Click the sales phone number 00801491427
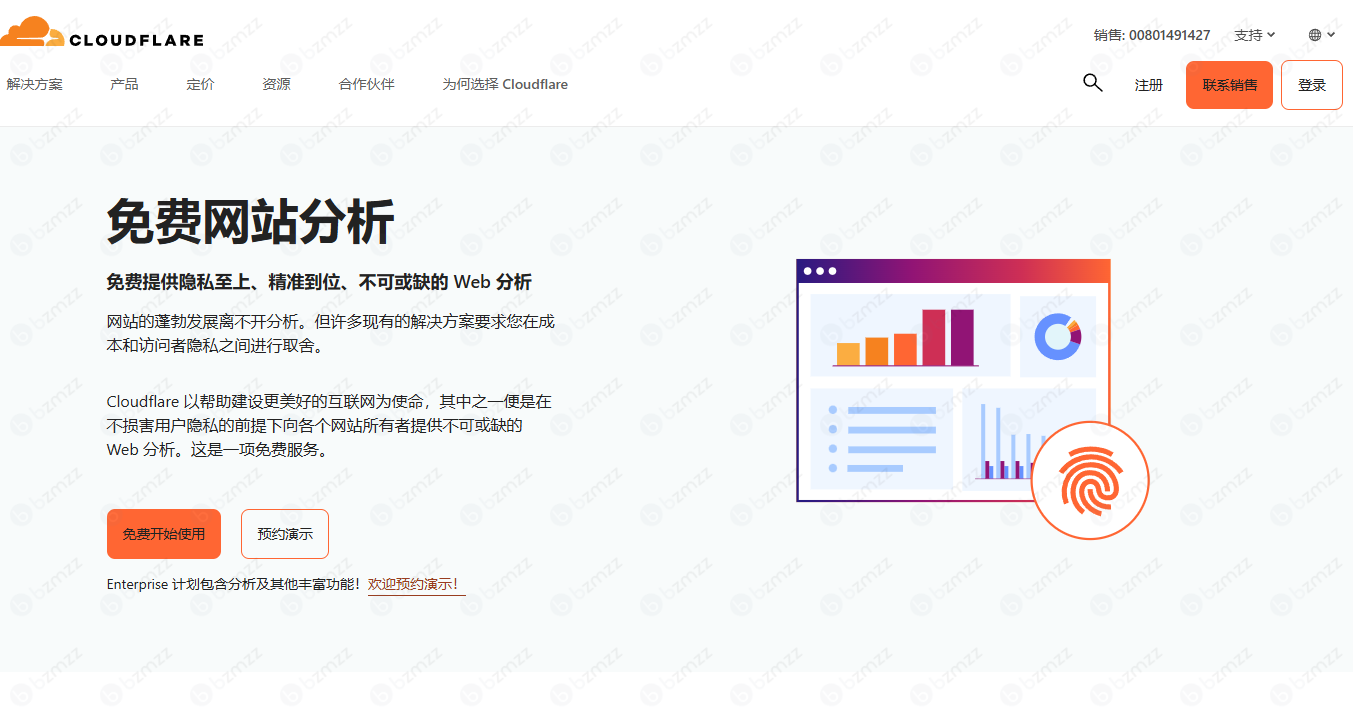 1169,35
